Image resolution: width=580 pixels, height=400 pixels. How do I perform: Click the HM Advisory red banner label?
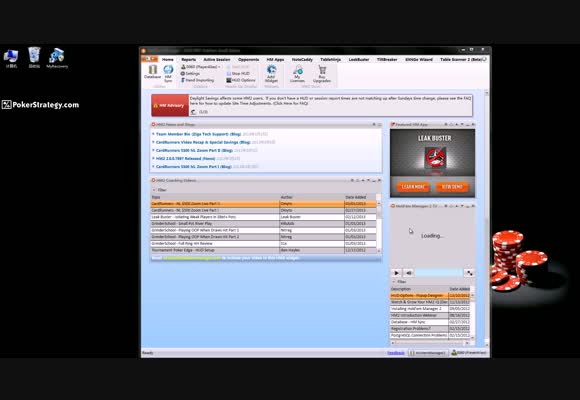pos(170,105)
